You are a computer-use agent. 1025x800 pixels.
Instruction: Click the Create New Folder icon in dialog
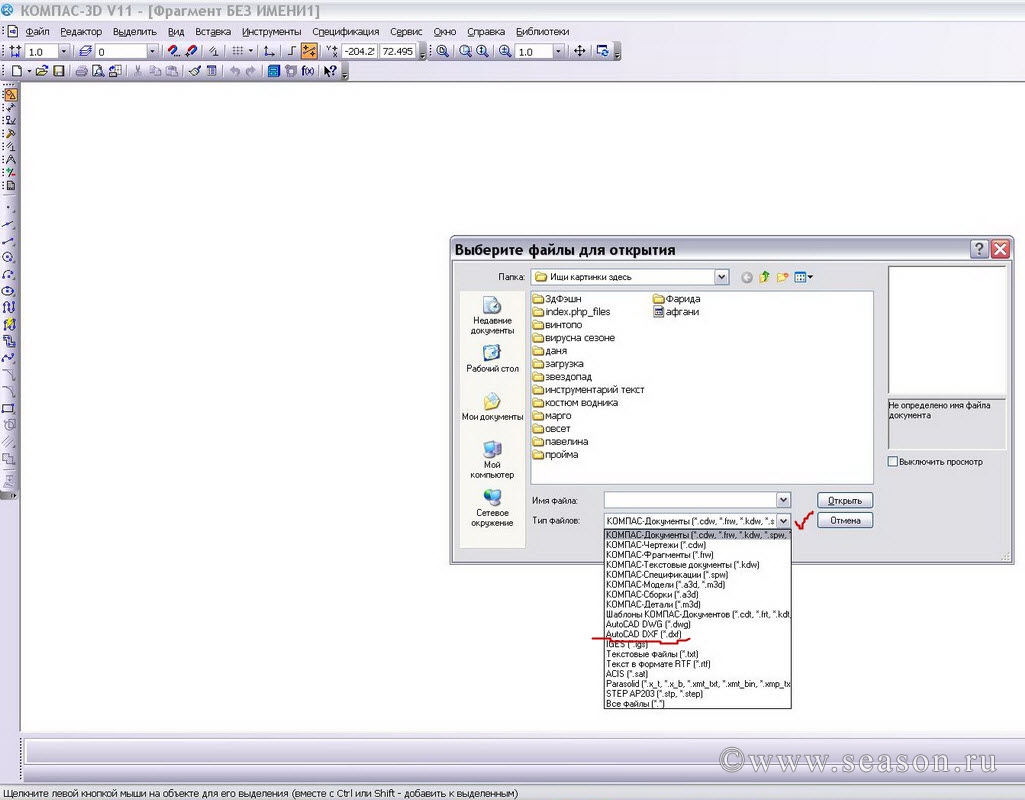(783, 277)
